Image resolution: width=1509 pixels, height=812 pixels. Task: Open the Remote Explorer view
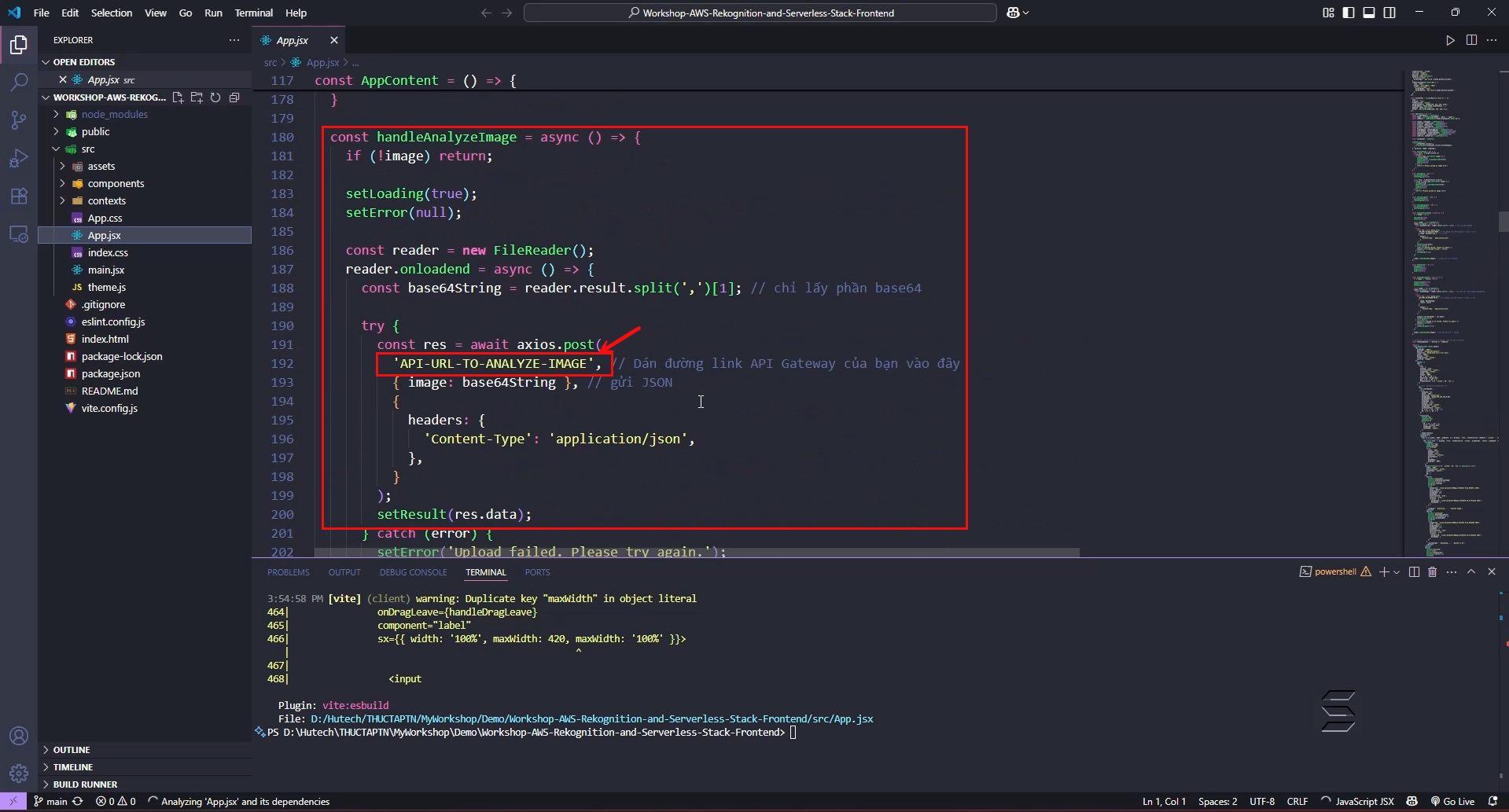coord(19,234)
